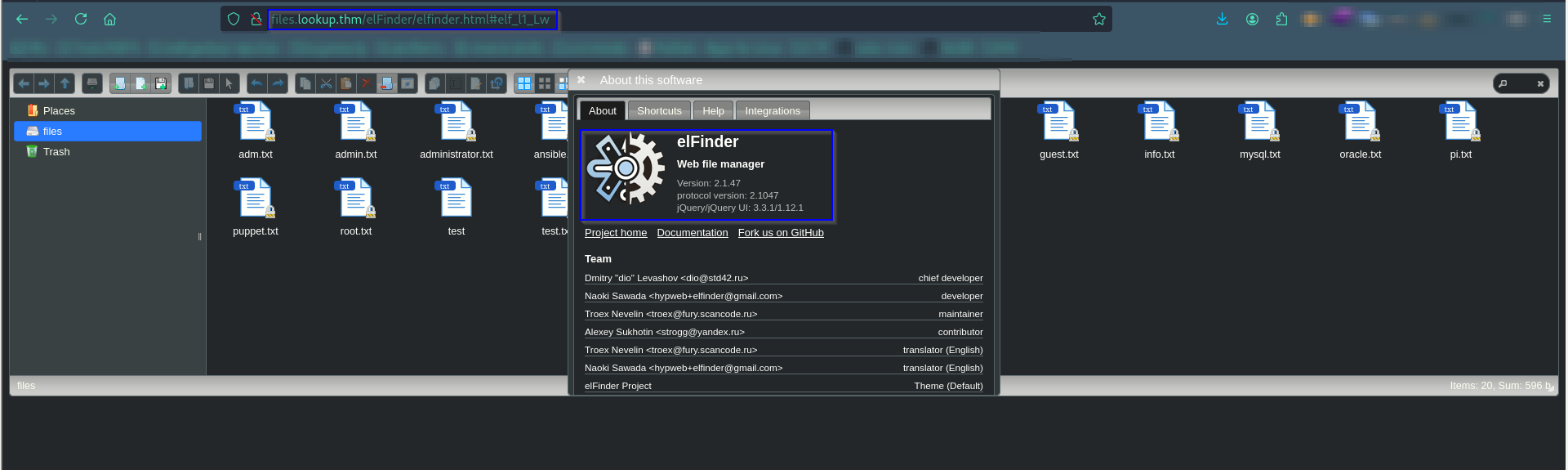The image size is (1568, 470).
Task: Click the Select none grid icon
Action: point(545,83)
